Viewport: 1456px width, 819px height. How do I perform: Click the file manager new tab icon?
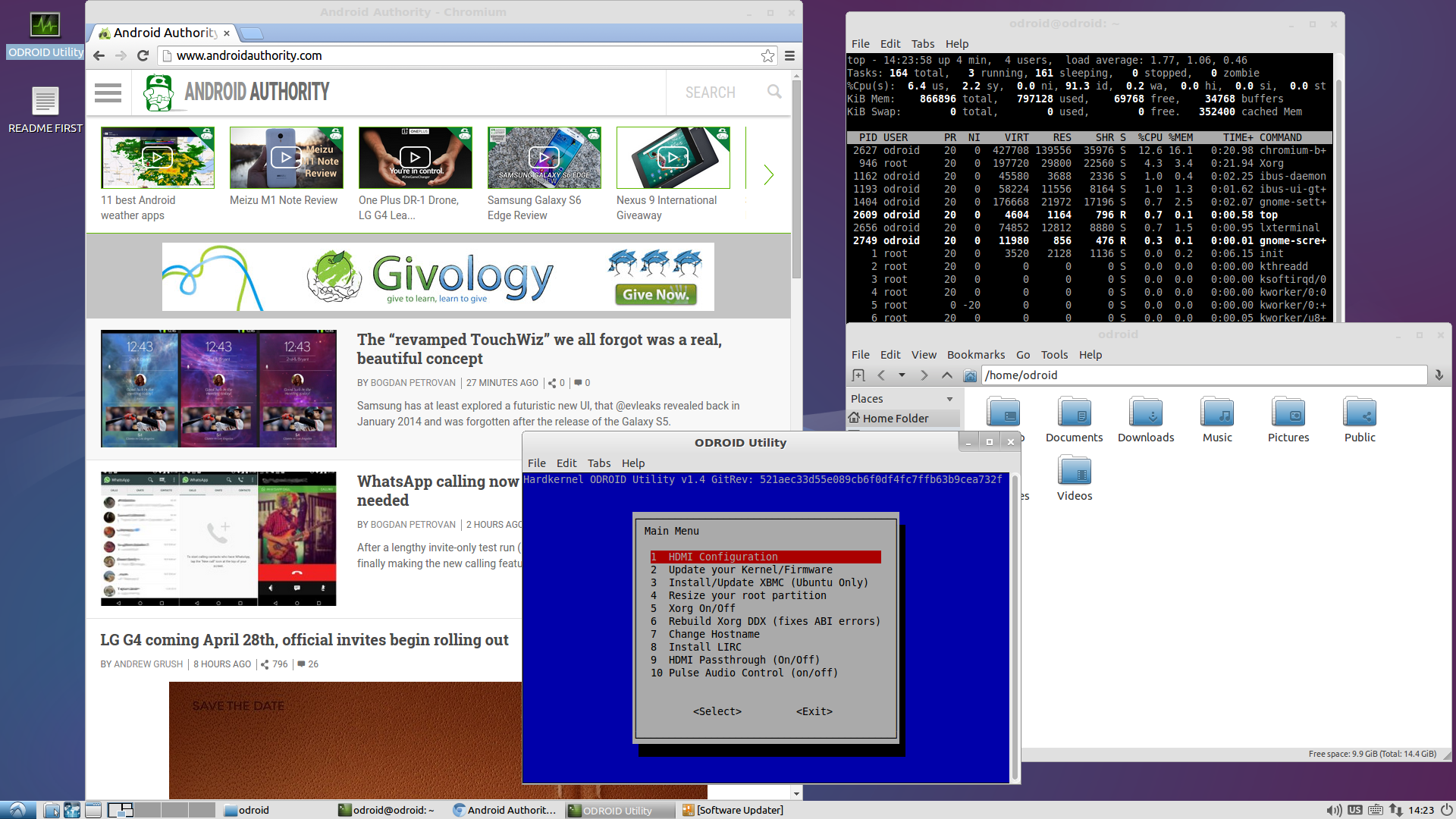tap(858, 375)
